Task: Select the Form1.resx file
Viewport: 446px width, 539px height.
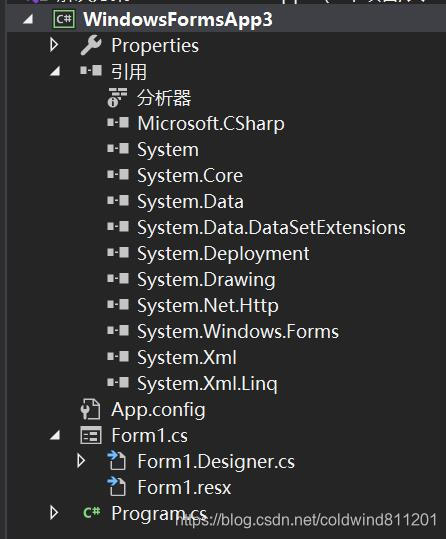Action: pyautogui.click(x=184, y=487)
